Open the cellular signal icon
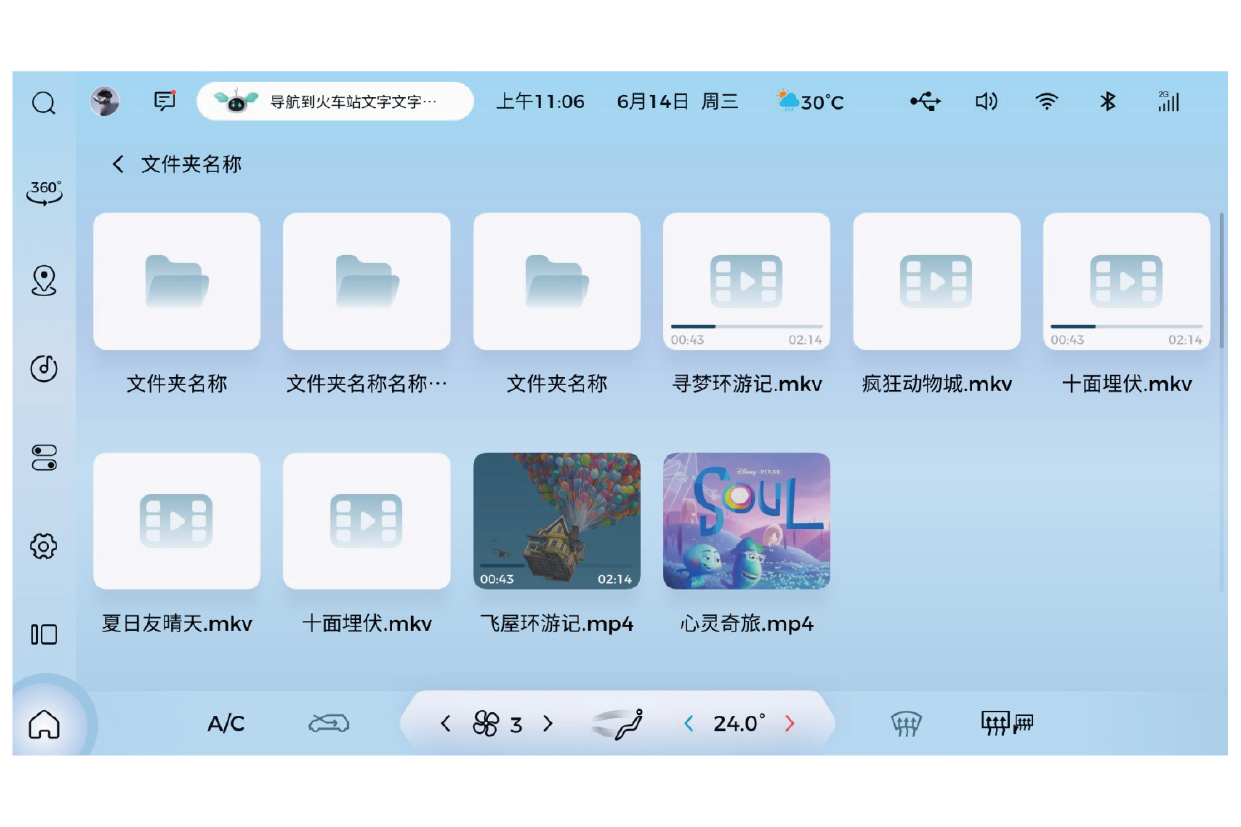 click(x=1168, y=101)
